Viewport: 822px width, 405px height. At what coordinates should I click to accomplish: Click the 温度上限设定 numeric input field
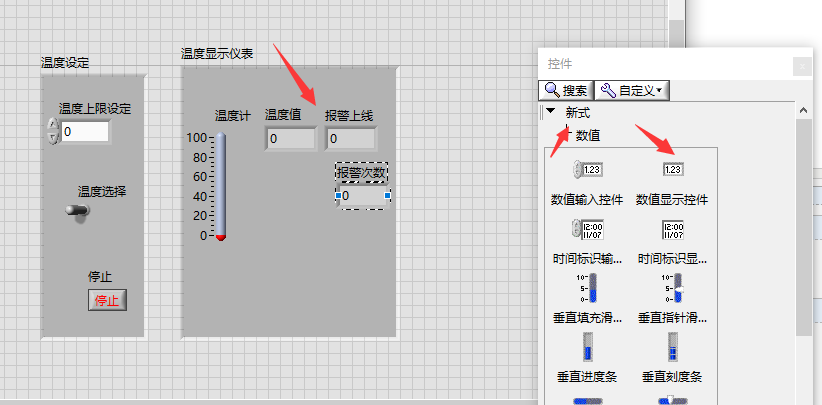(x=85, y=132)
